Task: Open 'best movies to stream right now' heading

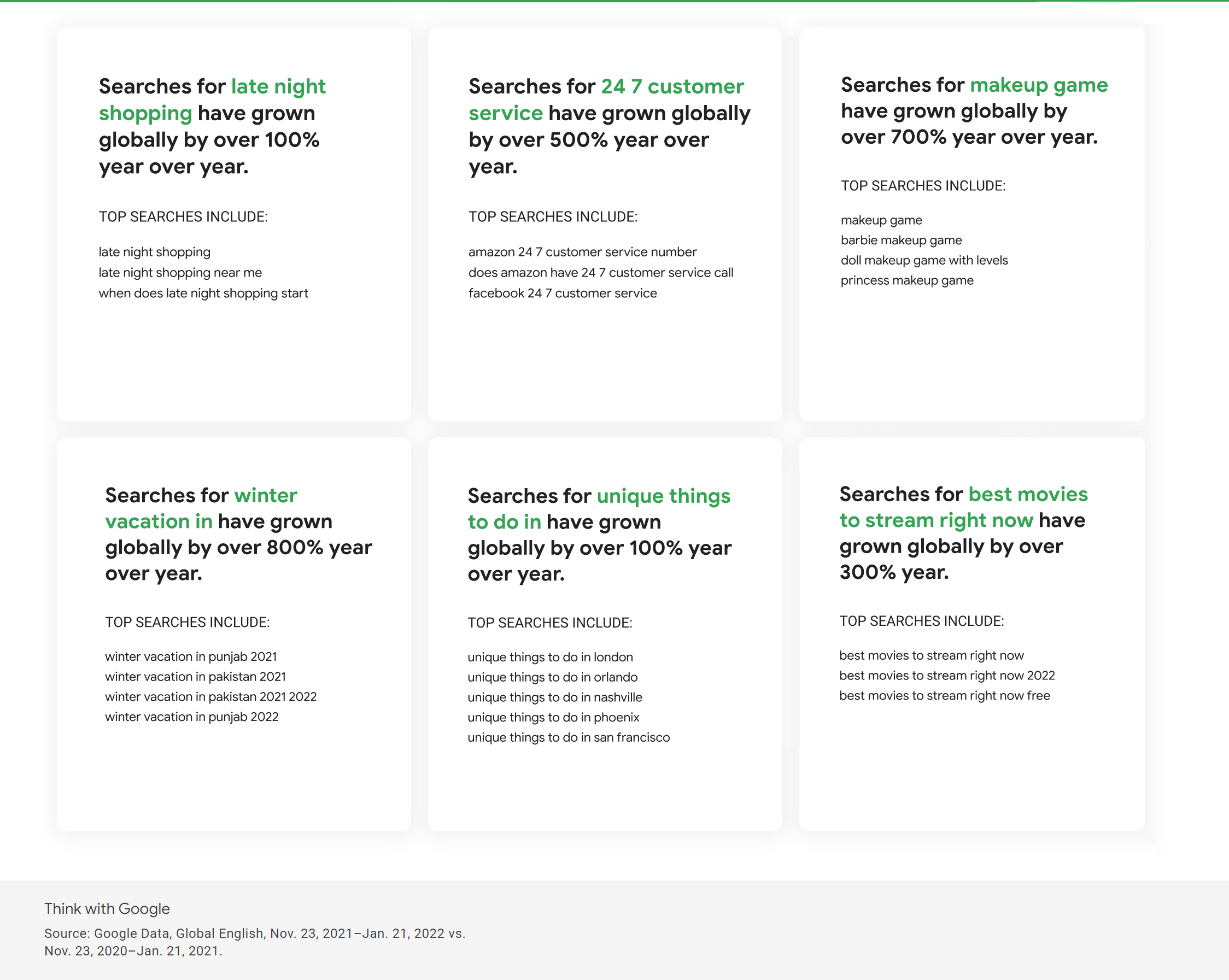Action: coord(963,507)
